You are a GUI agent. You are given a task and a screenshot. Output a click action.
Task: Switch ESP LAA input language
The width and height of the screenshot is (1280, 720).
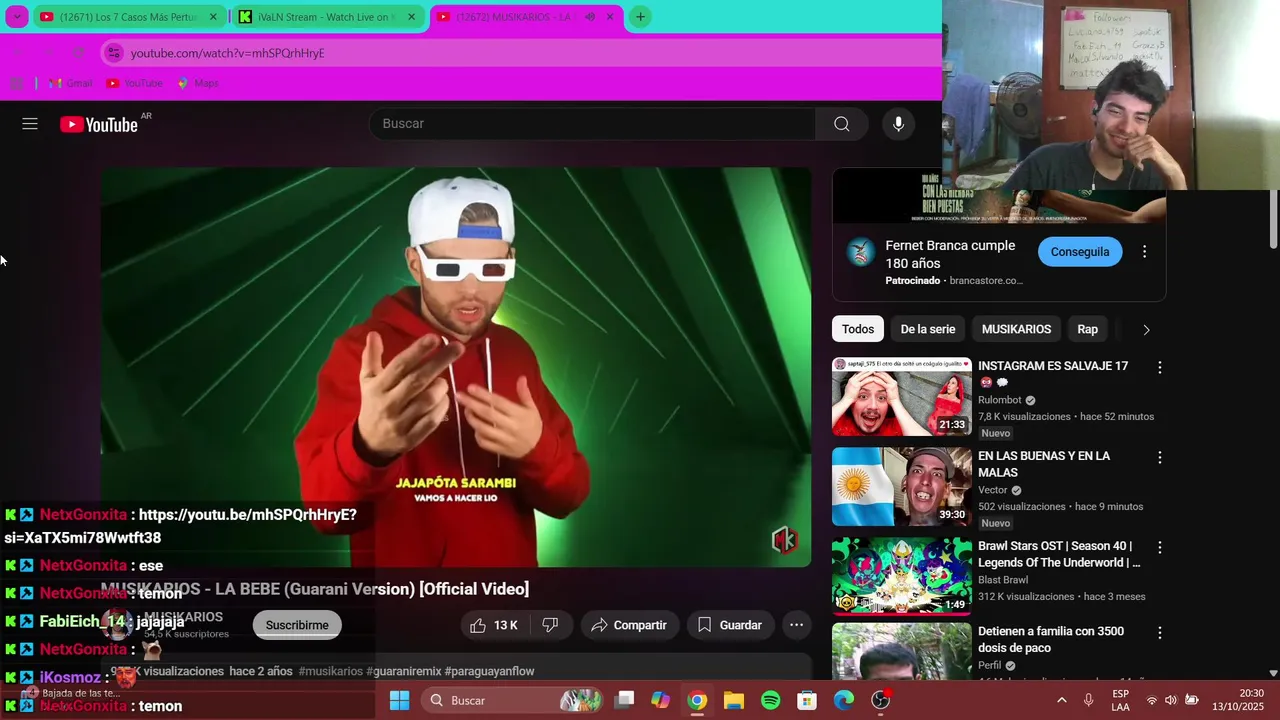(x=1121, y=700)
